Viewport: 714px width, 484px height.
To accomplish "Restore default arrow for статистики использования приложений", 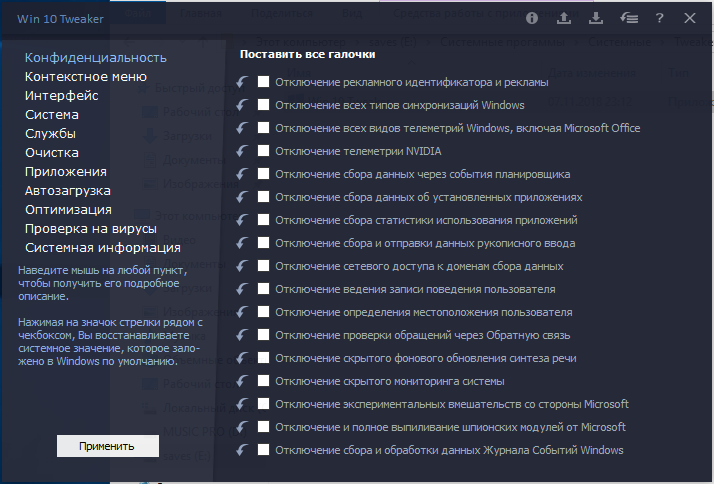I will [x=242, y=220].
